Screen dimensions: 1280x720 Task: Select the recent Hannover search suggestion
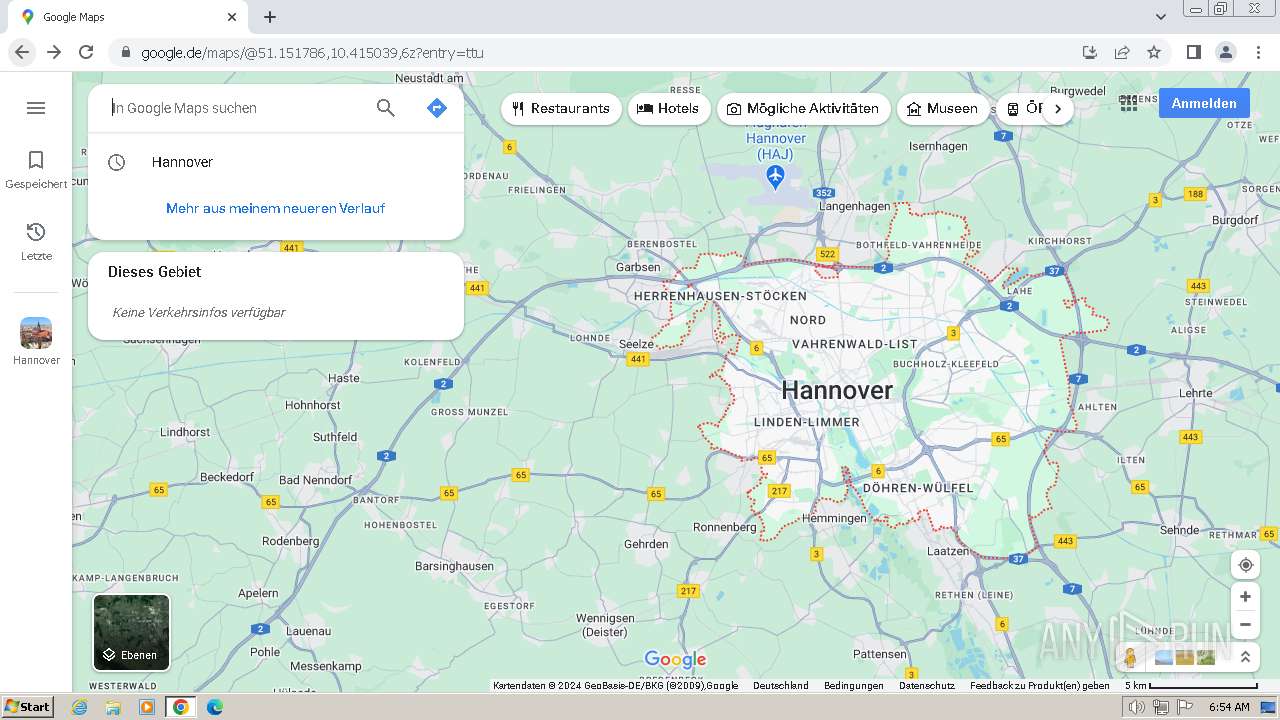(x=276, y=162)
